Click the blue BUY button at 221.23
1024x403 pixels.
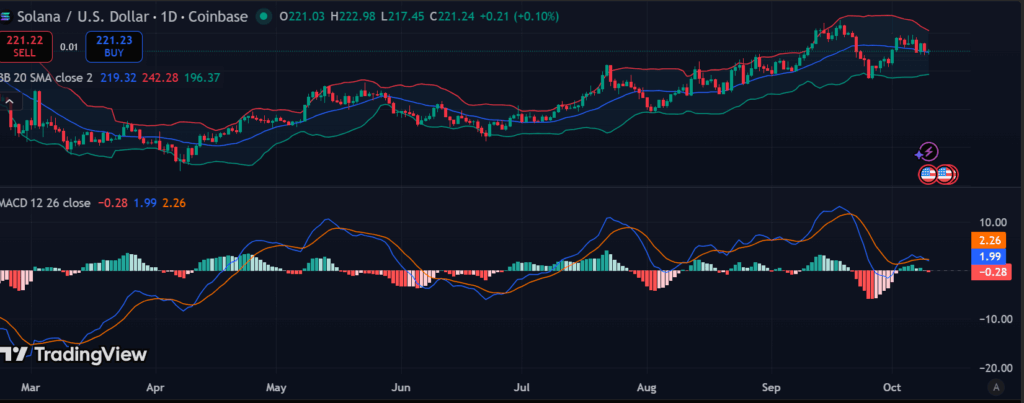pos(114,46)
